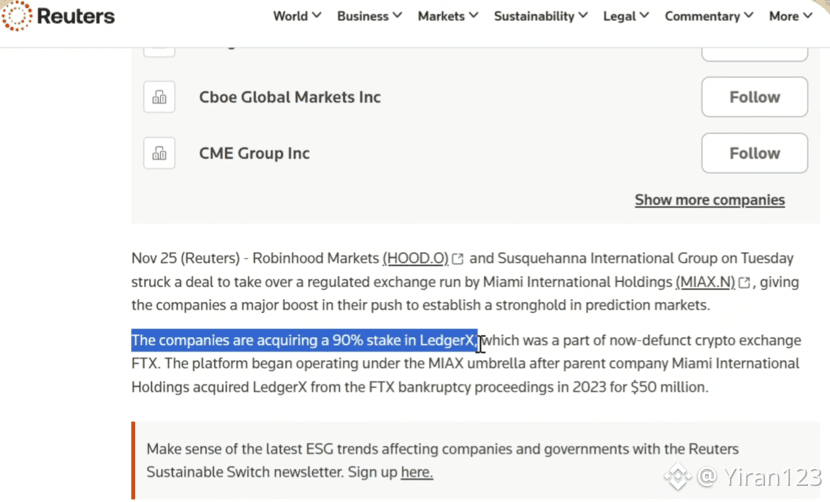Click external link icon next to HOOD.O
The image size is (830, 502).
point(458,259)
